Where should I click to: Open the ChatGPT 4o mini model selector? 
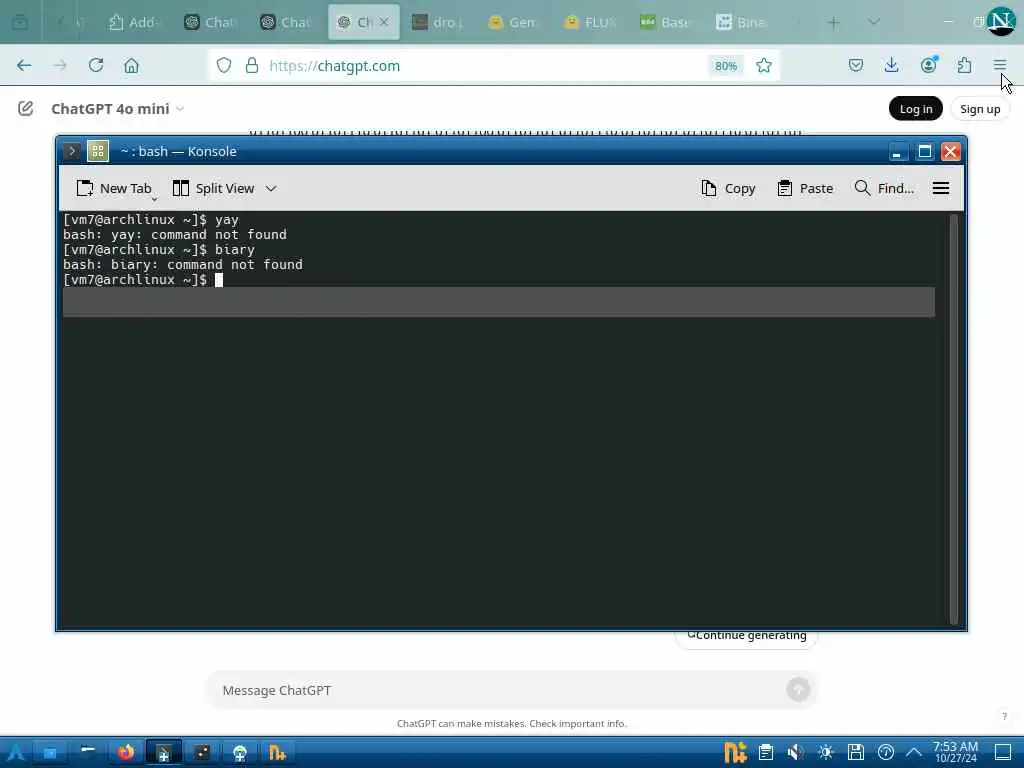click(118, 108)
